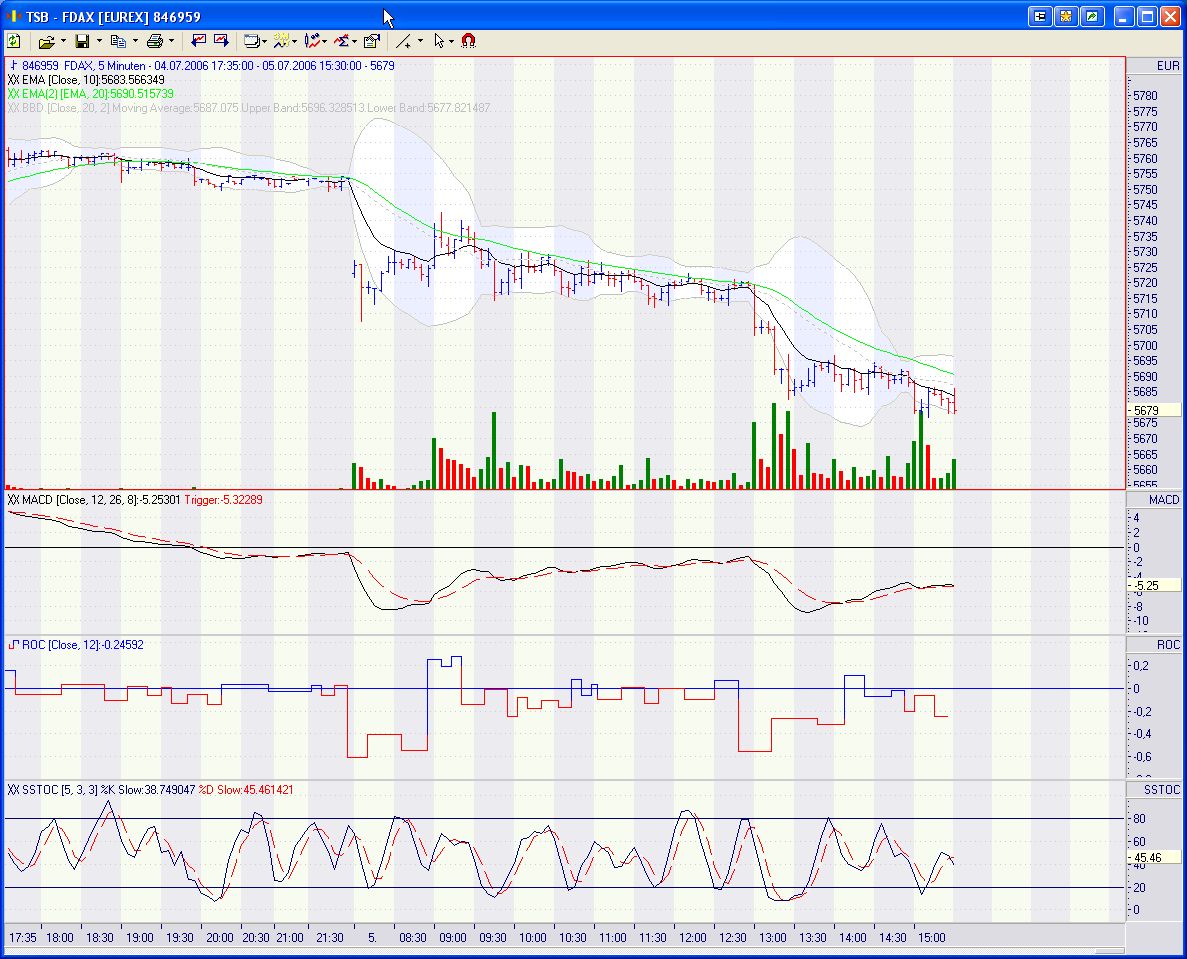
Task: Click the green refresh chart icon
Action: [14, 41]
